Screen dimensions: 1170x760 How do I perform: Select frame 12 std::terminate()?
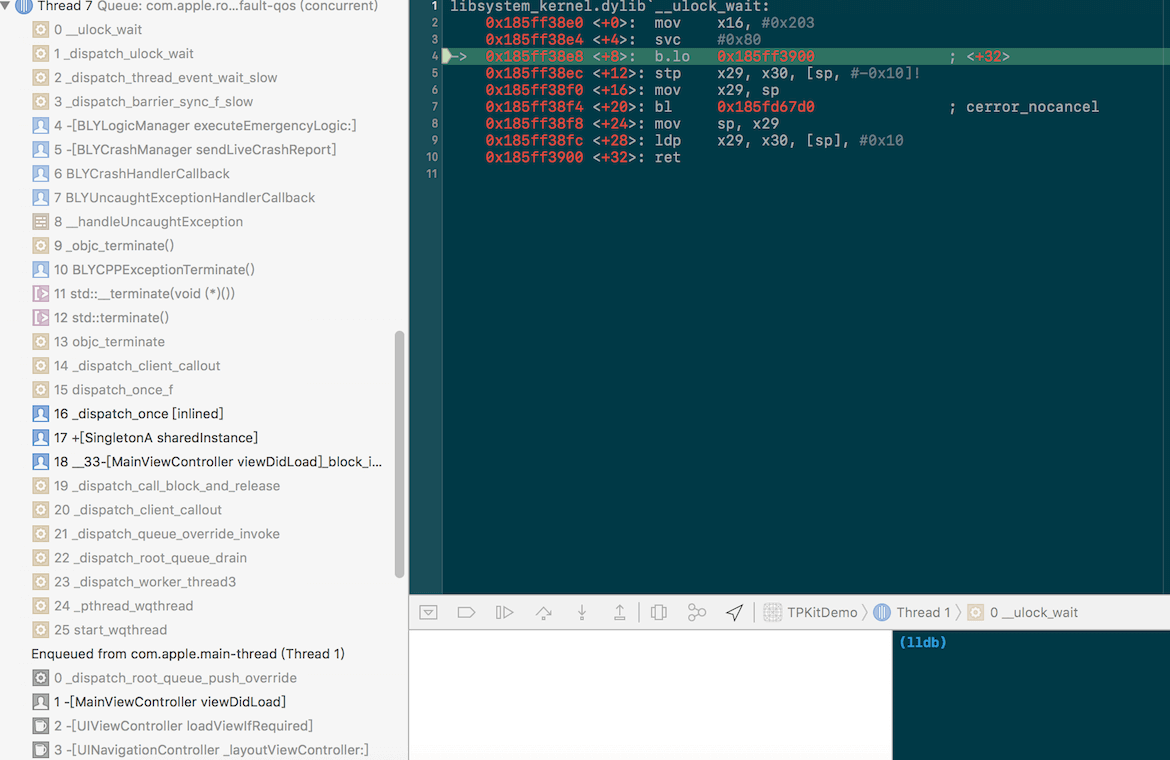(111, 318)
